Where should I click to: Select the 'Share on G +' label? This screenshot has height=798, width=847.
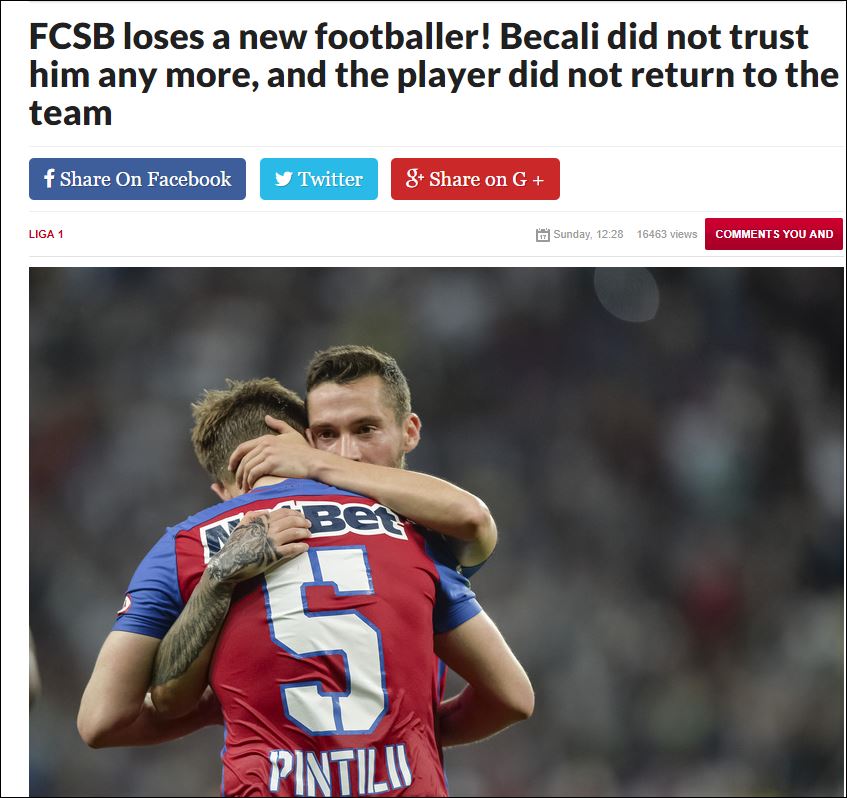click(x=486, y=179)
